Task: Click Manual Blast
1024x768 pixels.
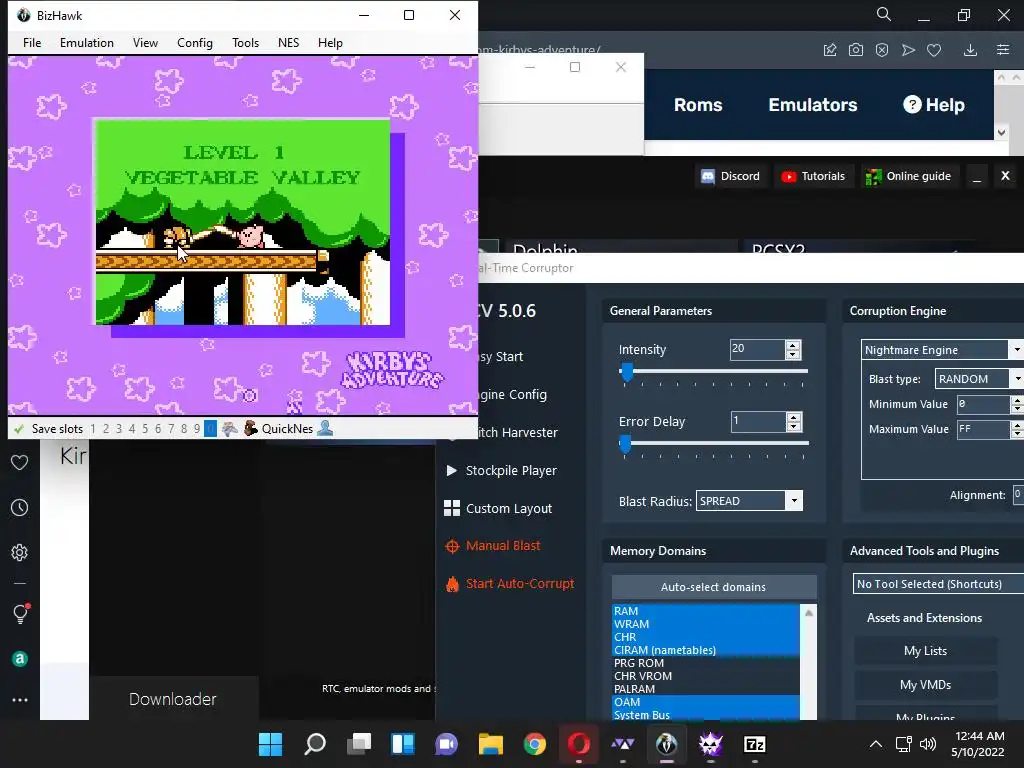Action: 492,546
